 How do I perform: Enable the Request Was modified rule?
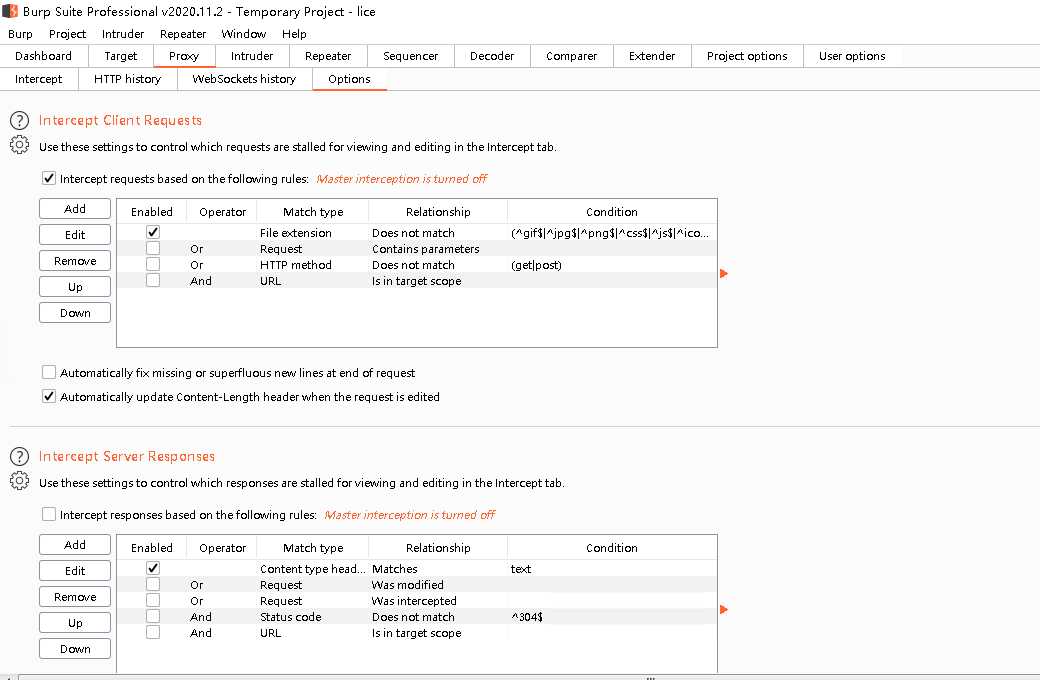click(x=153, y=584)
